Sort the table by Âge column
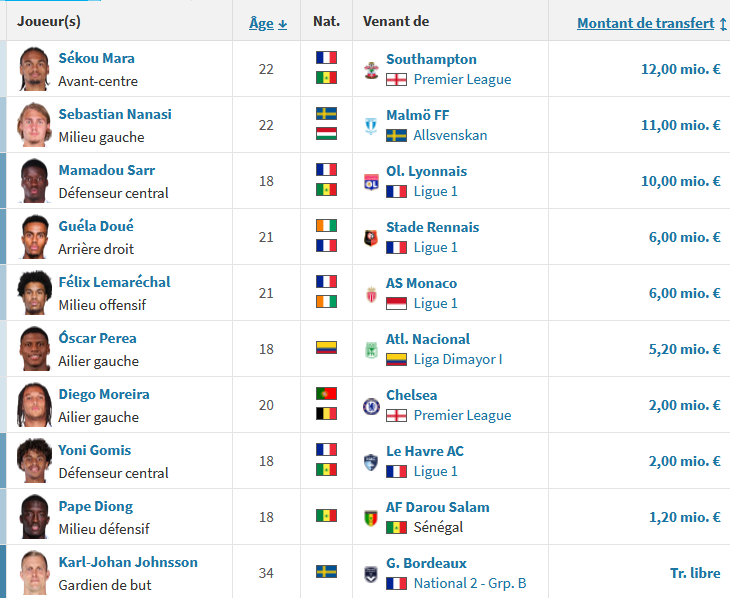 tap(268, 23)
